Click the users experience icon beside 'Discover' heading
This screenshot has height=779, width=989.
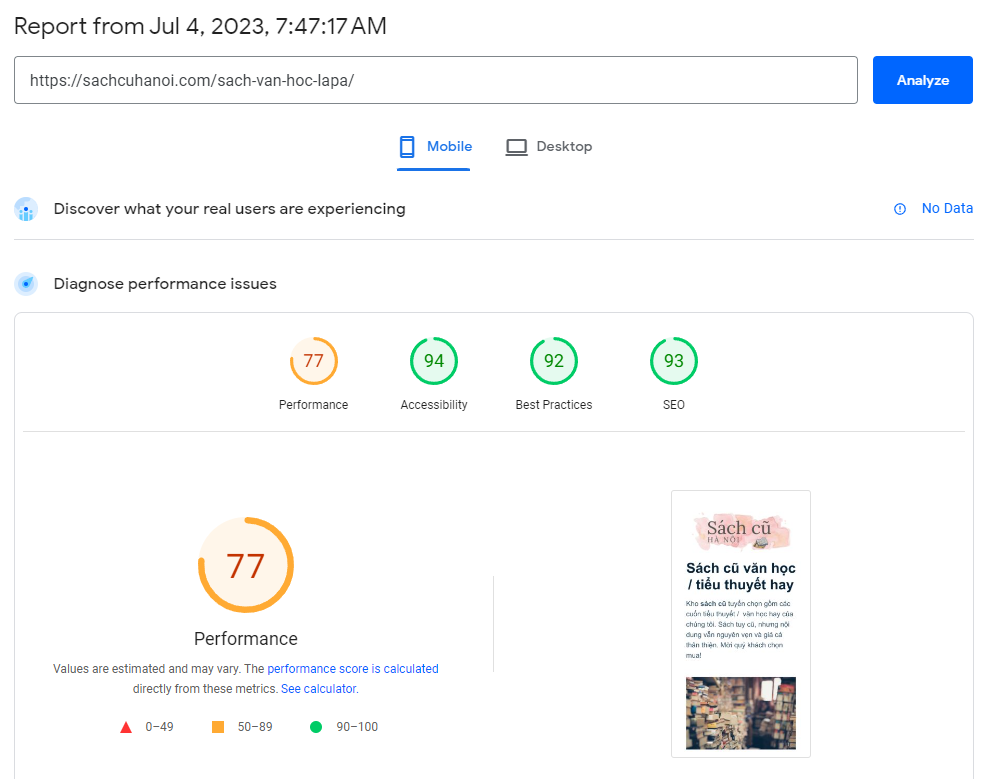[x=25, y=208]
